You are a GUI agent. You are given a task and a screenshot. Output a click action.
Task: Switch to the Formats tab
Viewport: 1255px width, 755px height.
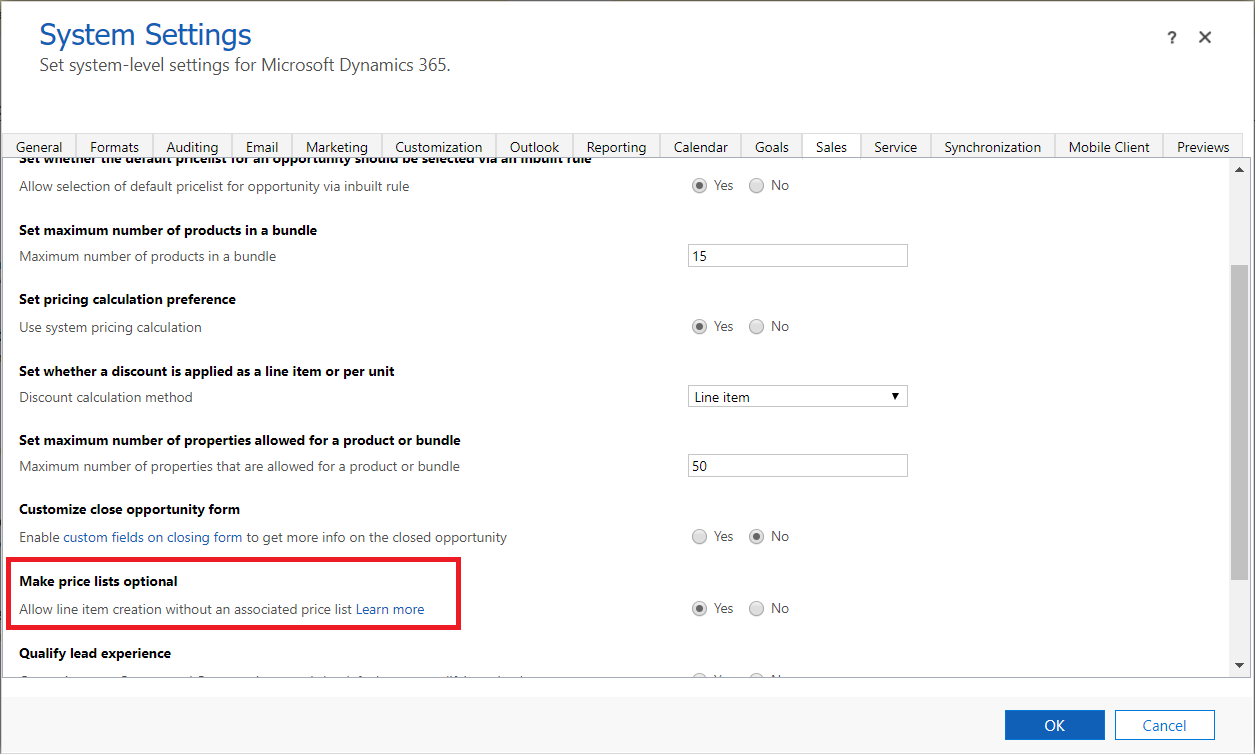pos(114,147)
